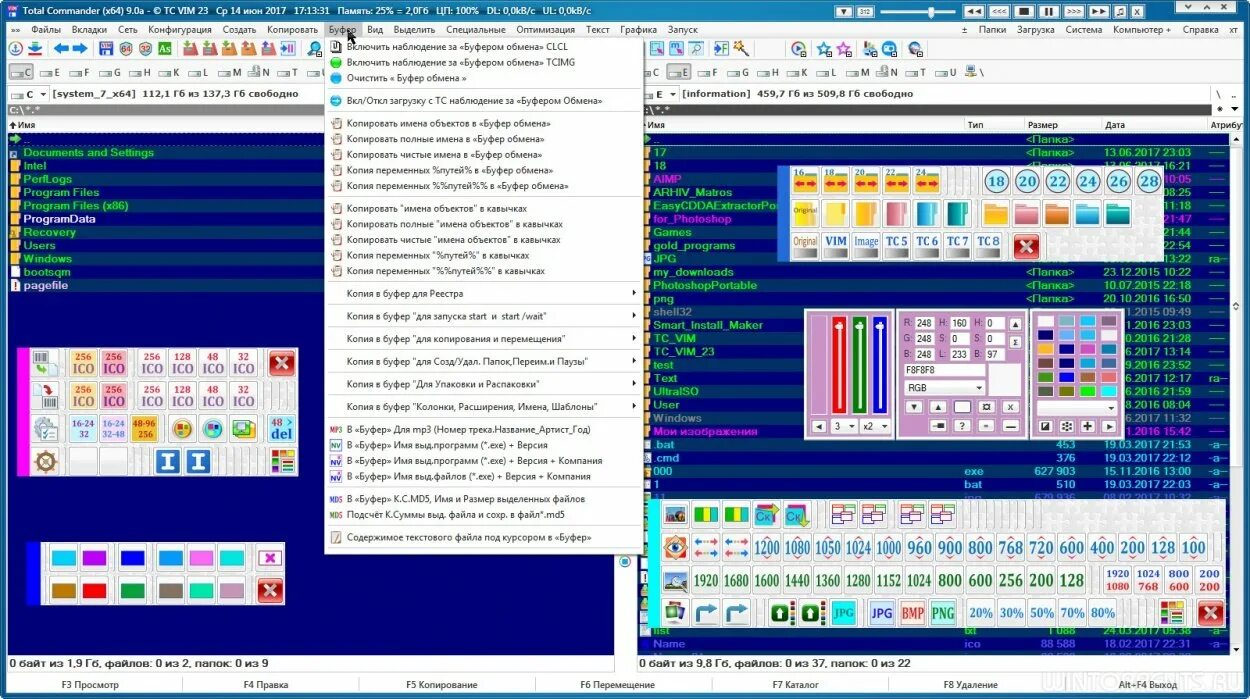The height and width of the screenshot is (699, 1250).
Task: Click 'F6 Перемещение' function key button
Action: [x=618, y=685]
